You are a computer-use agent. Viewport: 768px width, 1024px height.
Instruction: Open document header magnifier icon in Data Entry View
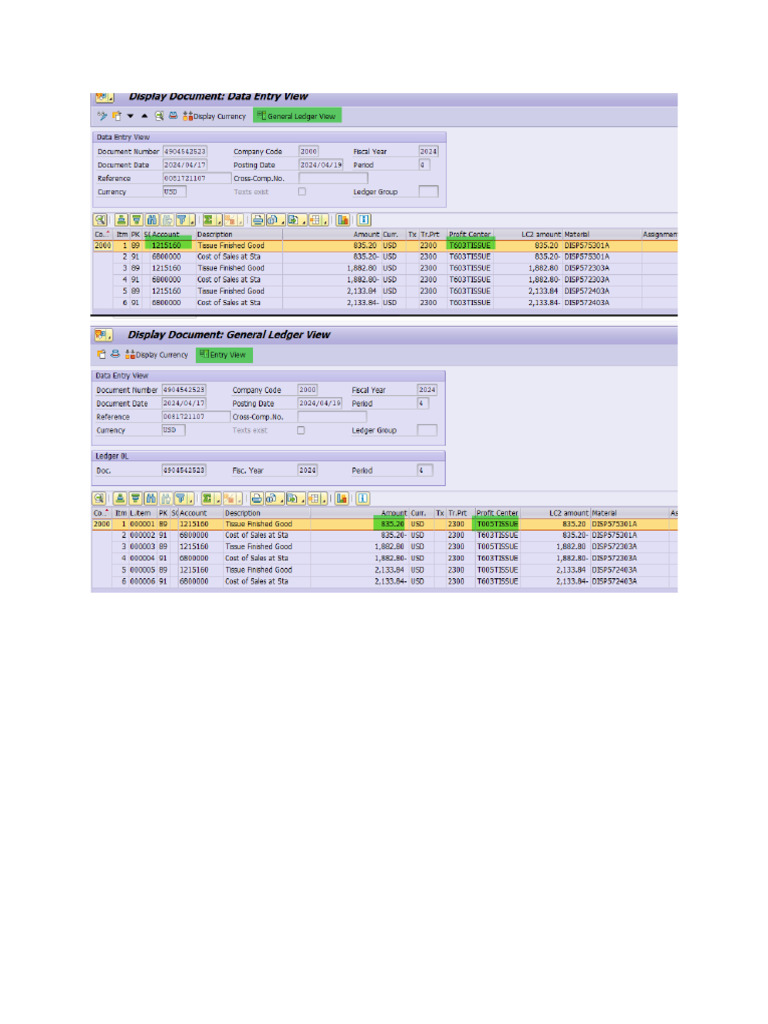point(159,116)
